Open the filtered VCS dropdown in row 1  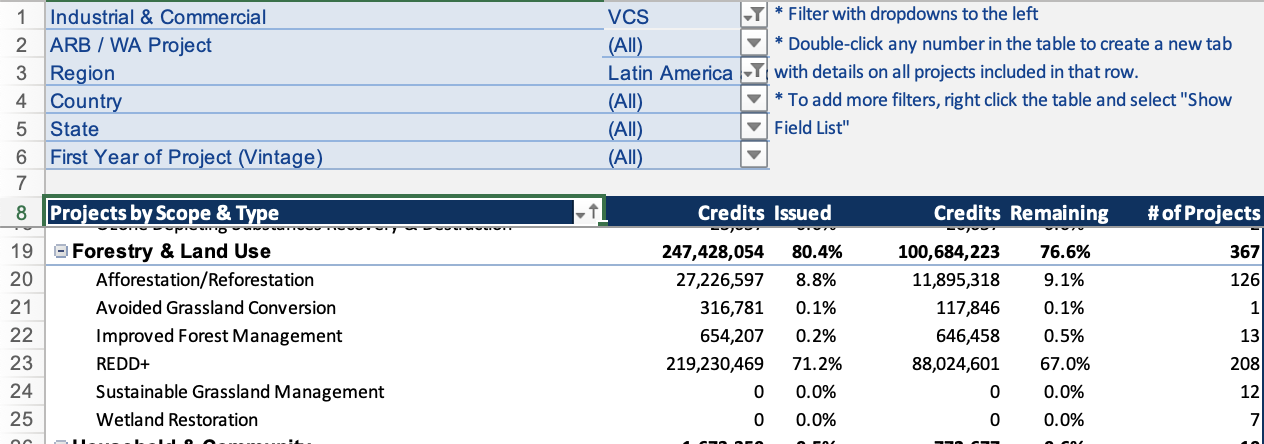(753, 16)
